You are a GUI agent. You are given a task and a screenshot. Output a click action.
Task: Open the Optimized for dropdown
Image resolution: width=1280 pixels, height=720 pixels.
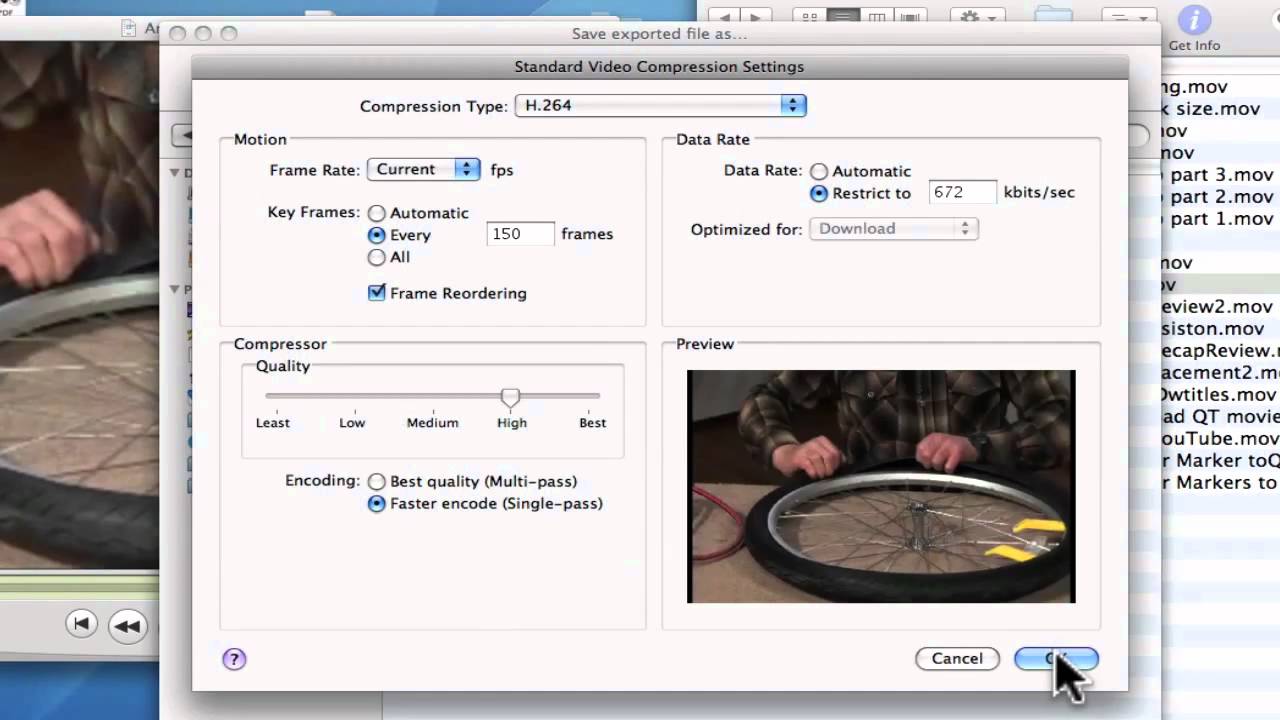pyautogui.click(x=893, y=228)
